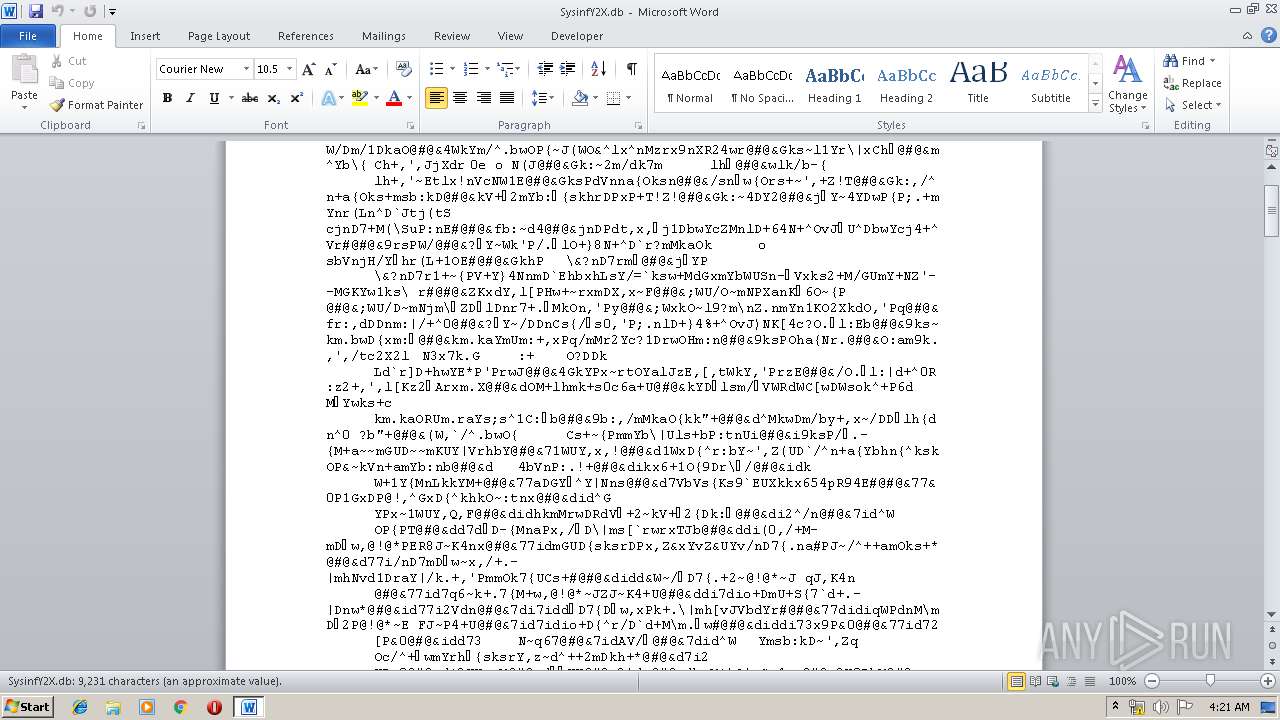Switch to the Mailings tab

384,36
